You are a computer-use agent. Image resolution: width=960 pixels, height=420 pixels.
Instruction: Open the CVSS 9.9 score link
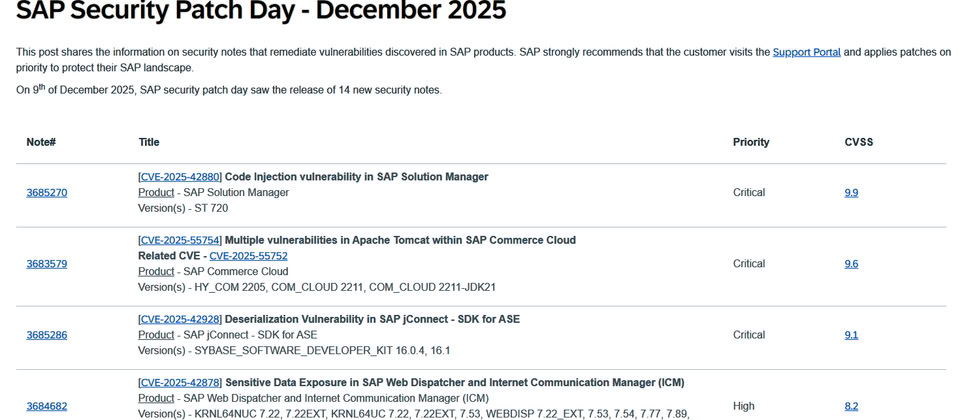tap(851, 193)
